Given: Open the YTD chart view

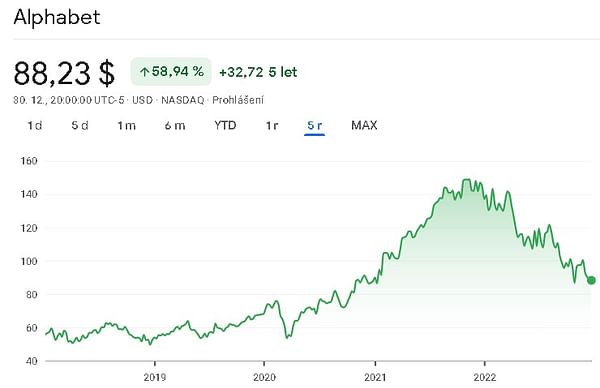Looking at the screenshot, I should (x=225, y=126).
